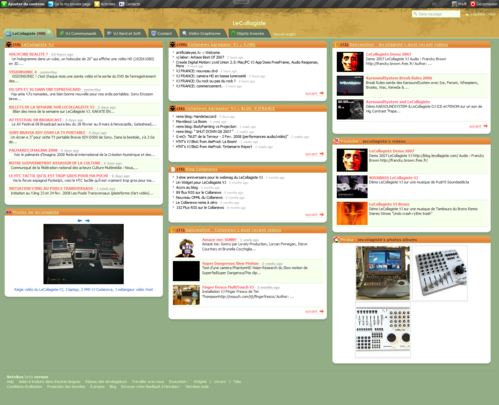Click the Flickr icon of Photos de lecollagiste
The width and height of the screenshot is (499, 405).
9,212
